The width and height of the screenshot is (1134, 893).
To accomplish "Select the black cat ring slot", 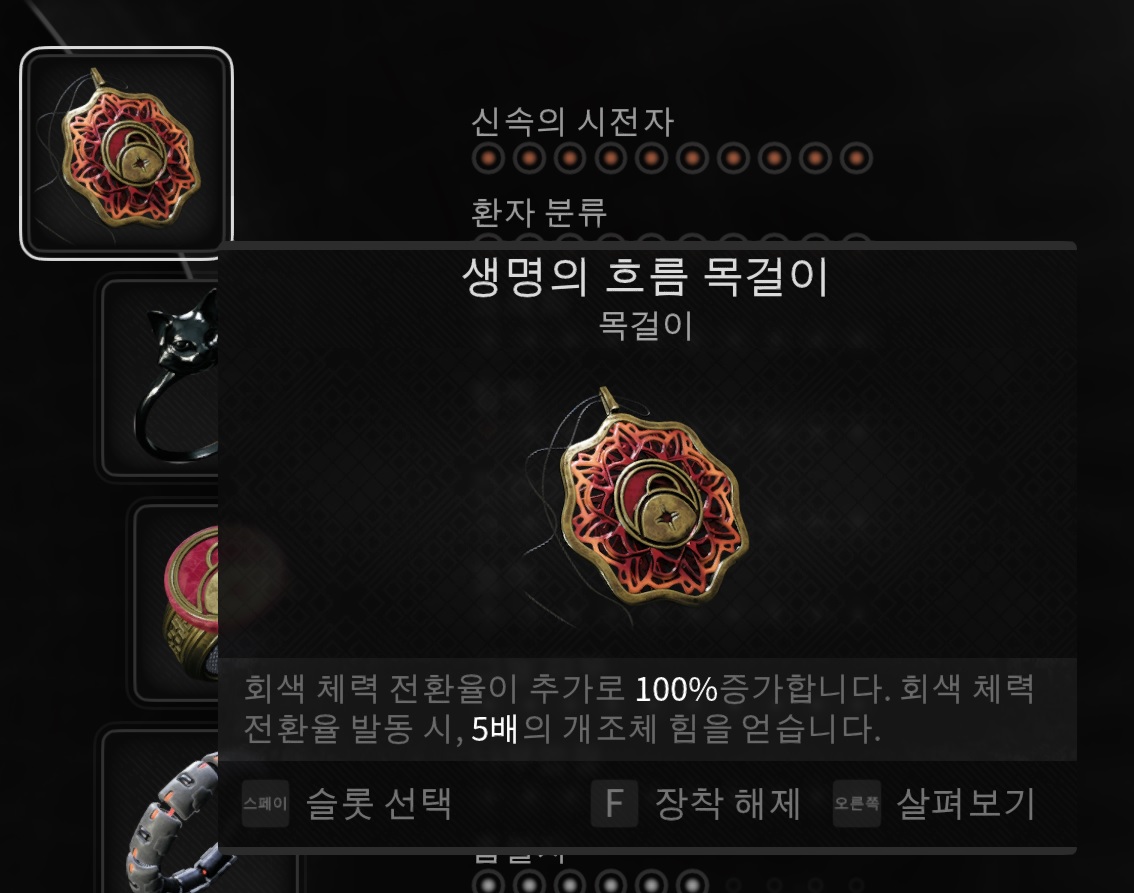I will (159, 376).
